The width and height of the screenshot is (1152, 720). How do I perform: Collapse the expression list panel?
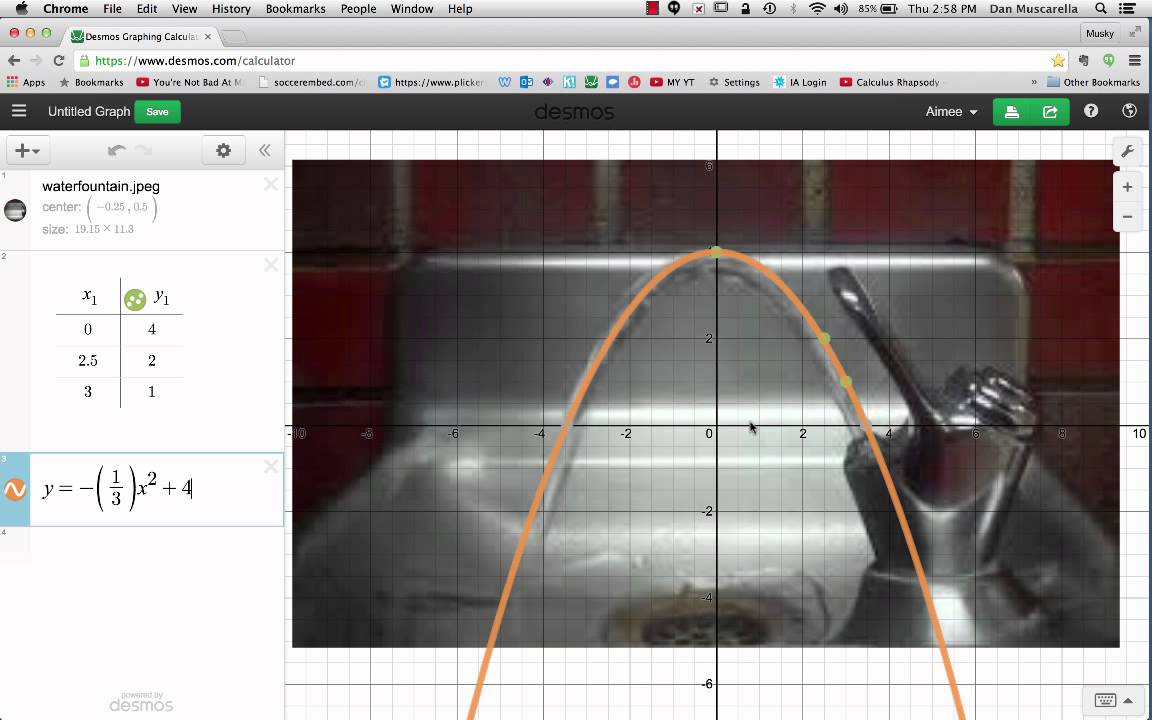point(264,151)
